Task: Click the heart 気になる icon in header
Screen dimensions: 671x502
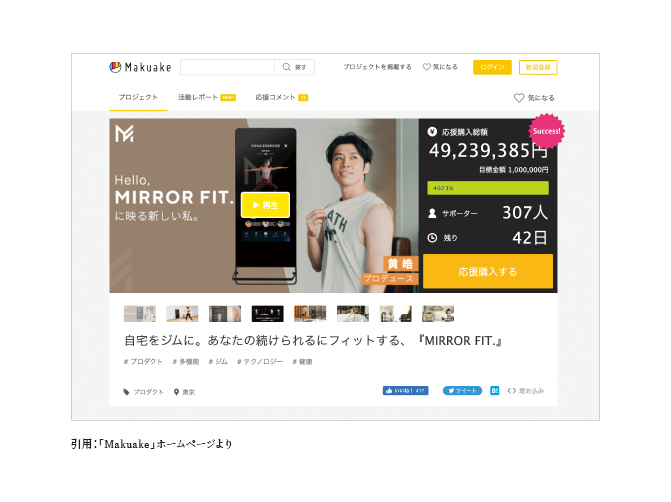Action: pos(426,67)
